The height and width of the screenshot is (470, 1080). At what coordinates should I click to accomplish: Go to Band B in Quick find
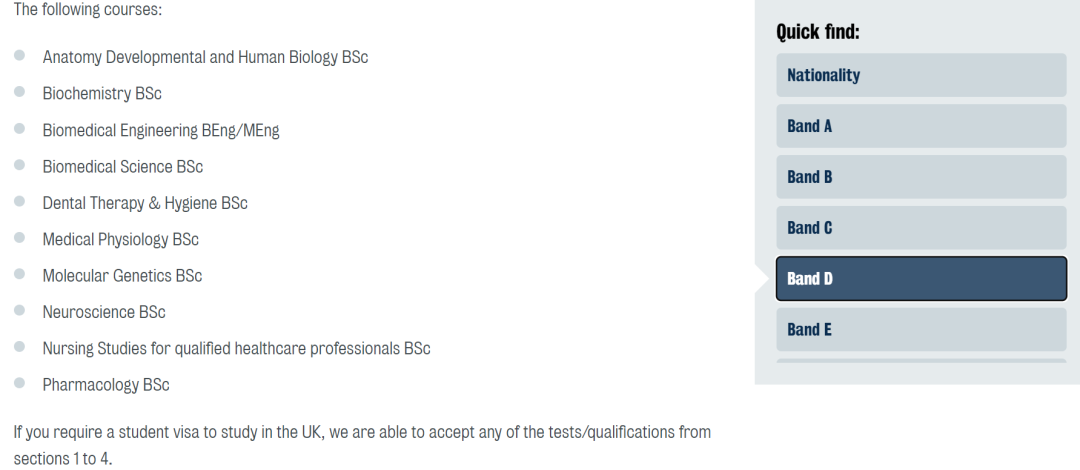(x=921, y=177)
